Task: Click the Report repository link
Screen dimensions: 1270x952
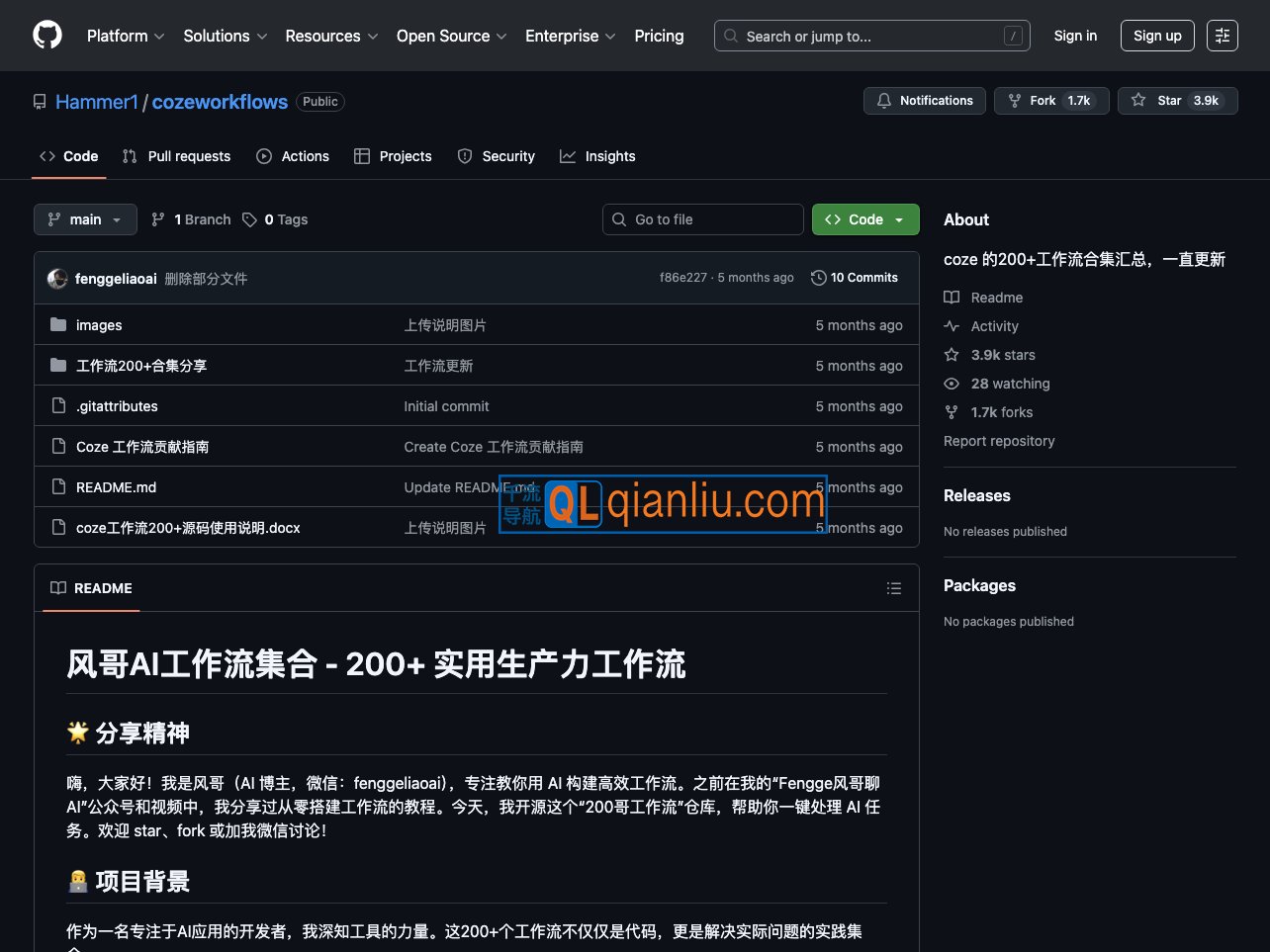Action: [x=999, y=441]
